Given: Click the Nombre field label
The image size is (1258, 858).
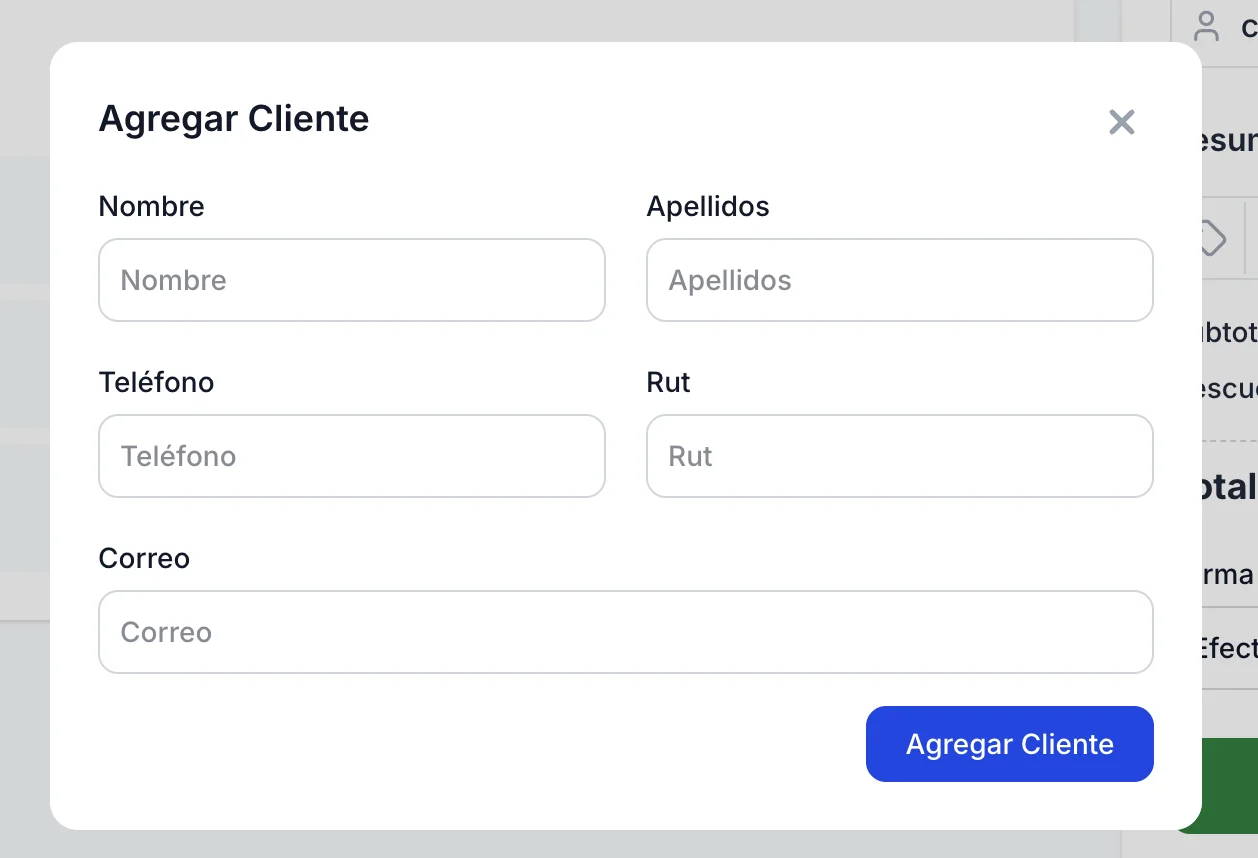Looking at the screenshot, I should coord(151,206).
